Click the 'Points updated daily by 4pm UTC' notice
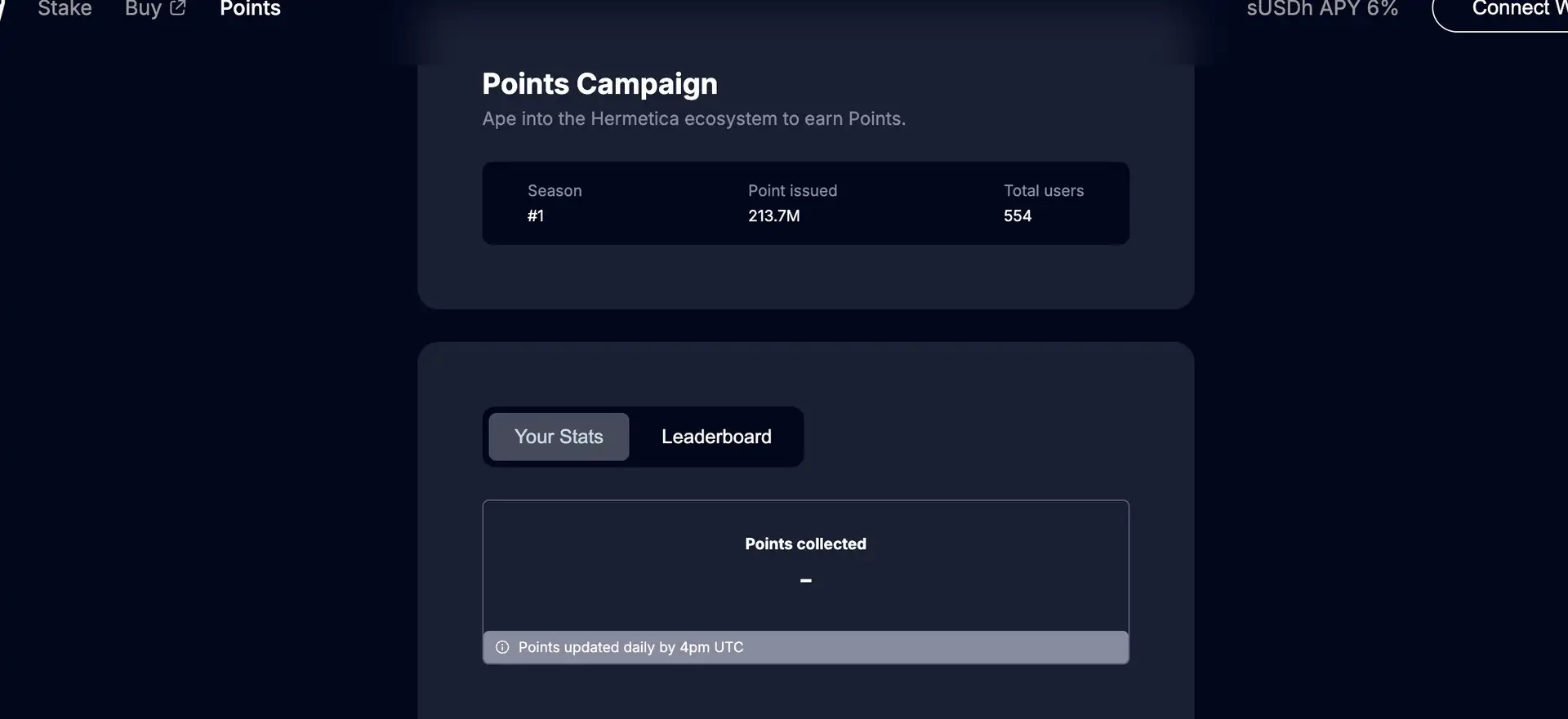This screenshot has width=1568, height=719. click(630, 647)
